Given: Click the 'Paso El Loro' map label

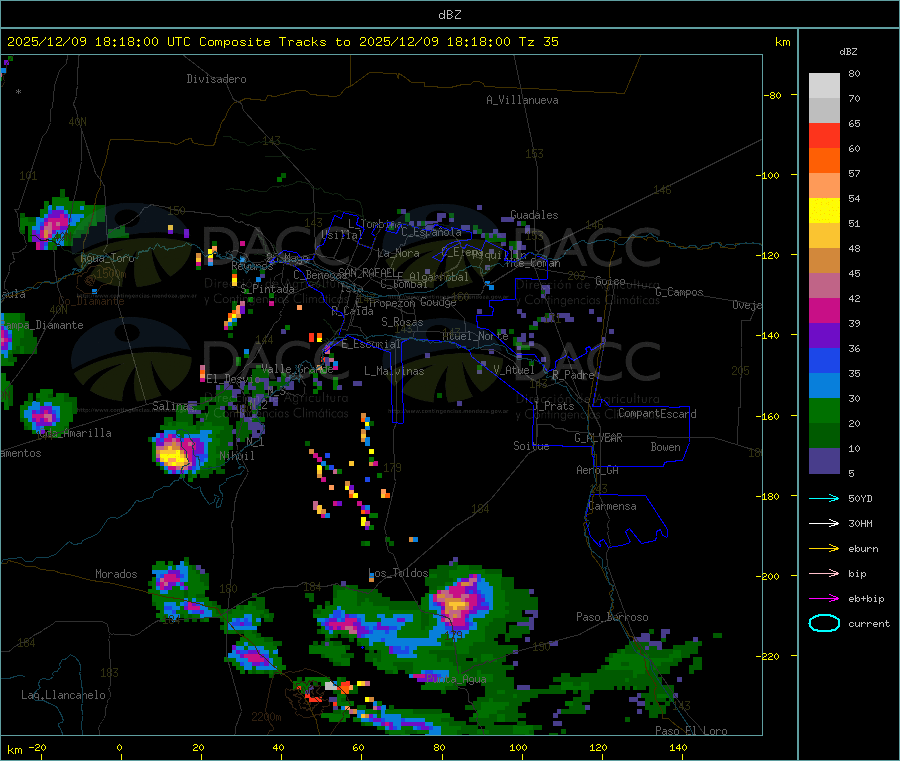Looking at the screenshot, I should [691, 731].
